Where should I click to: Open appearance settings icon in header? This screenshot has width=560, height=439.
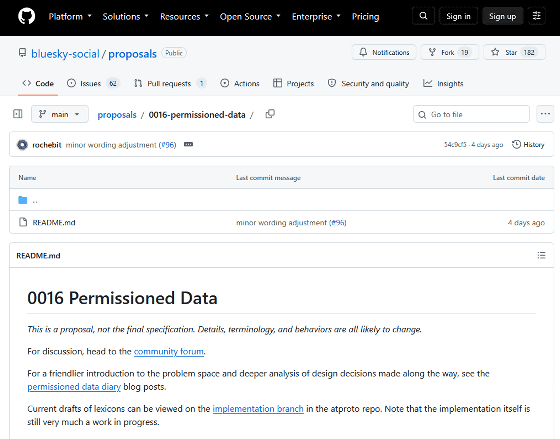(536, 16)
